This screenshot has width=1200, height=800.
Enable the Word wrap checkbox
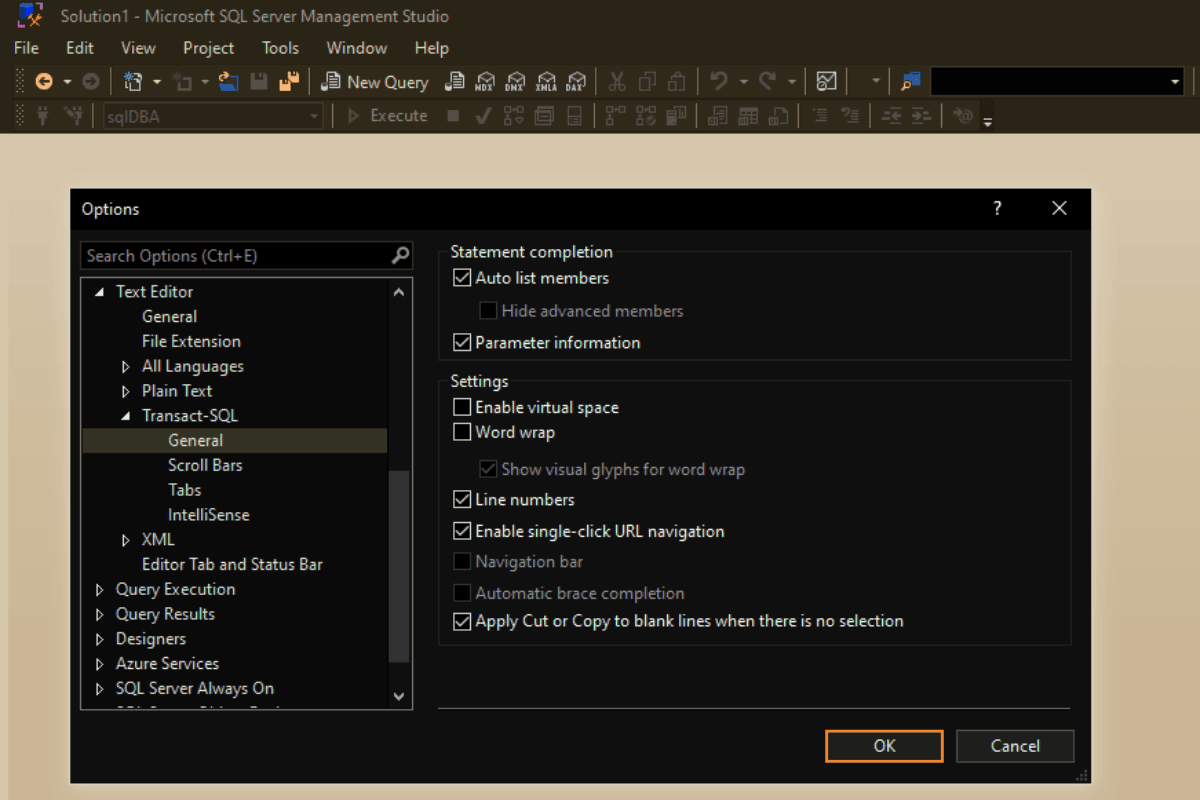coord(462,433)
